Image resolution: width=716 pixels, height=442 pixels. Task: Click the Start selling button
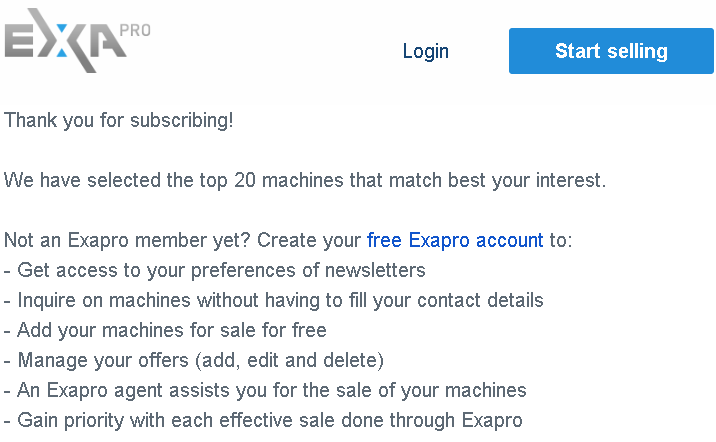click(611, 51)
